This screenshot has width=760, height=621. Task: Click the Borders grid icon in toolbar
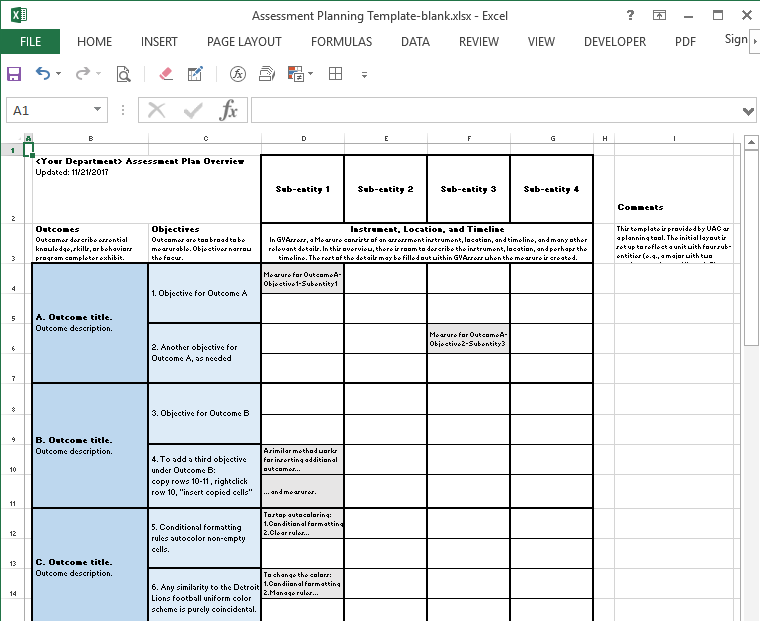(x=335, y=74)
